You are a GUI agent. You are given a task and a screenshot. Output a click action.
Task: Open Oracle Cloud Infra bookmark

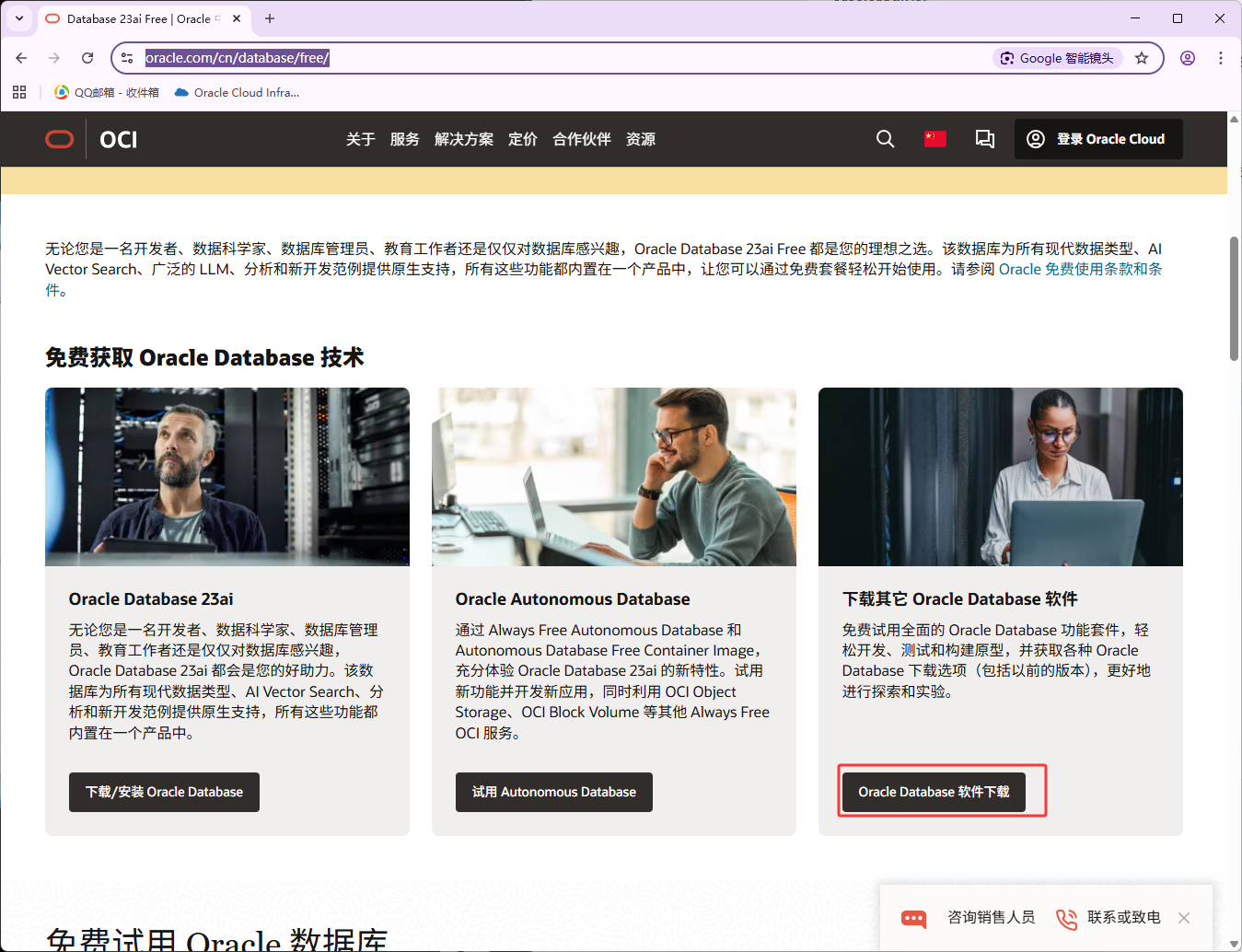tap(237, 92)
